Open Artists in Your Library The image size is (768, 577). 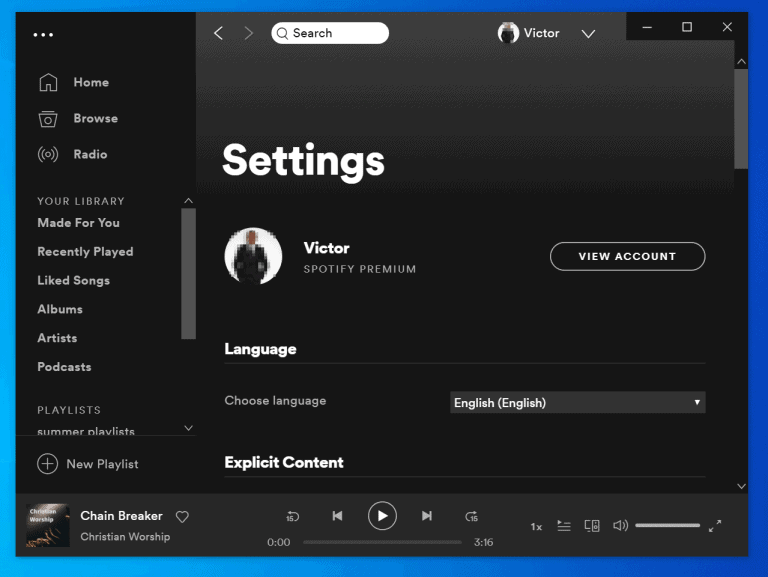(57, 338)
